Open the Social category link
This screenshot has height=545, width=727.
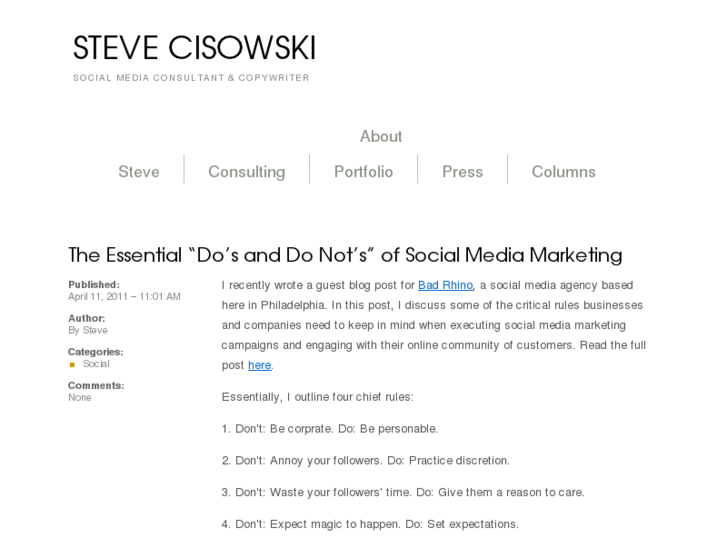96,364
